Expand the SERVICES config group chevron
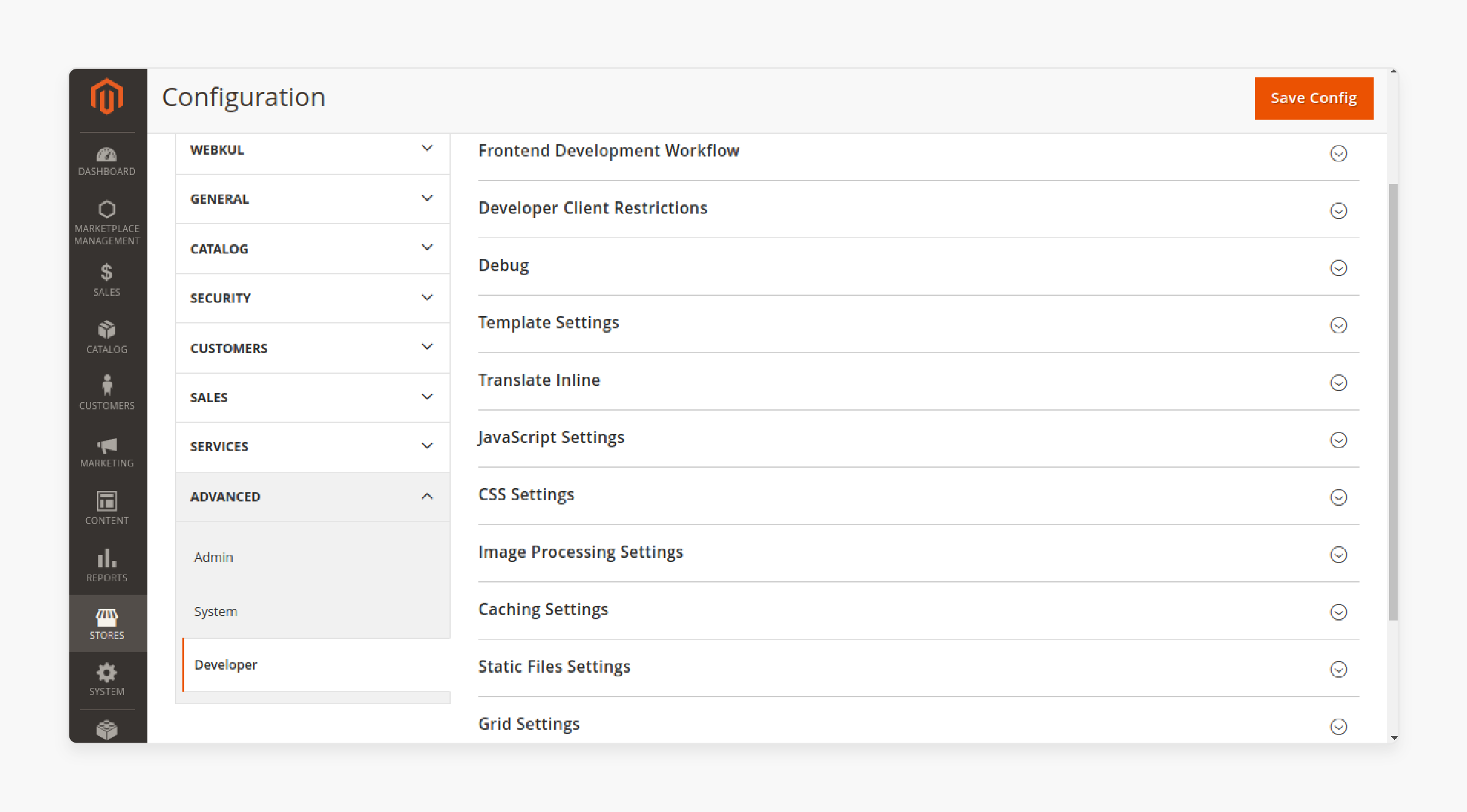The image size is (1467, 812). [x=427, y=446]
